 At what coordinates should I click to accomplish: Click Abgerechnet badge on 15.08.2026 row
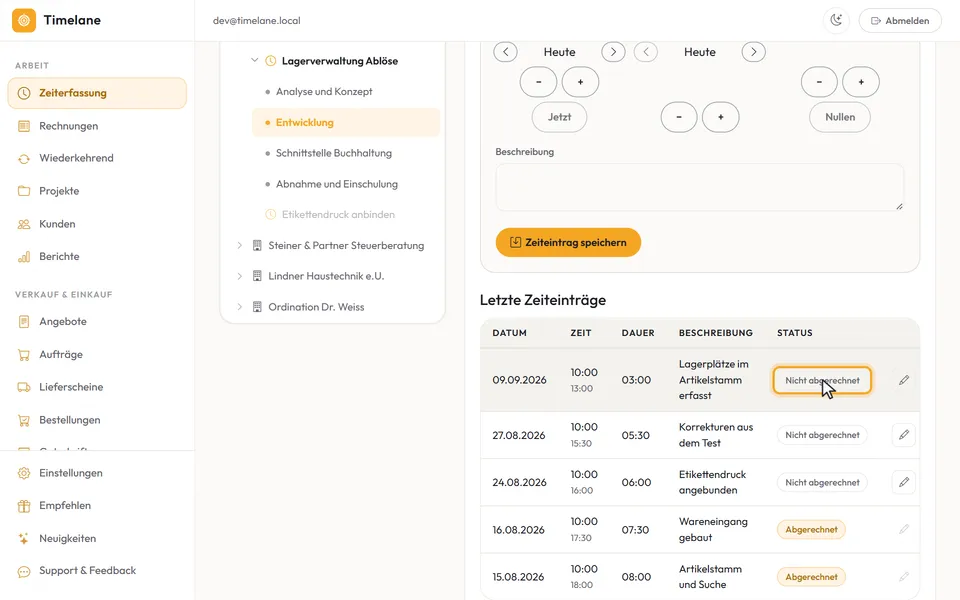click(811, 577)
